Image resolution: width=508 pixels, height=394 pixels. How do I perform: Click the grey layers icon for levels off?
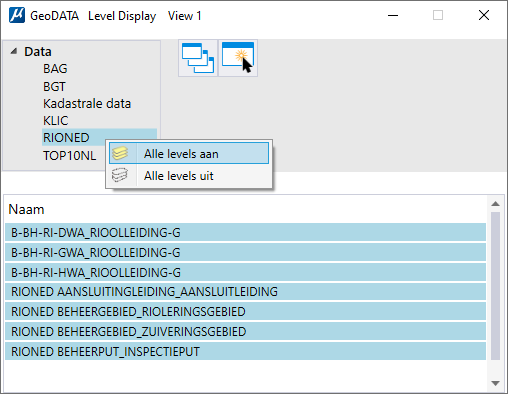(x=120, y=175)
